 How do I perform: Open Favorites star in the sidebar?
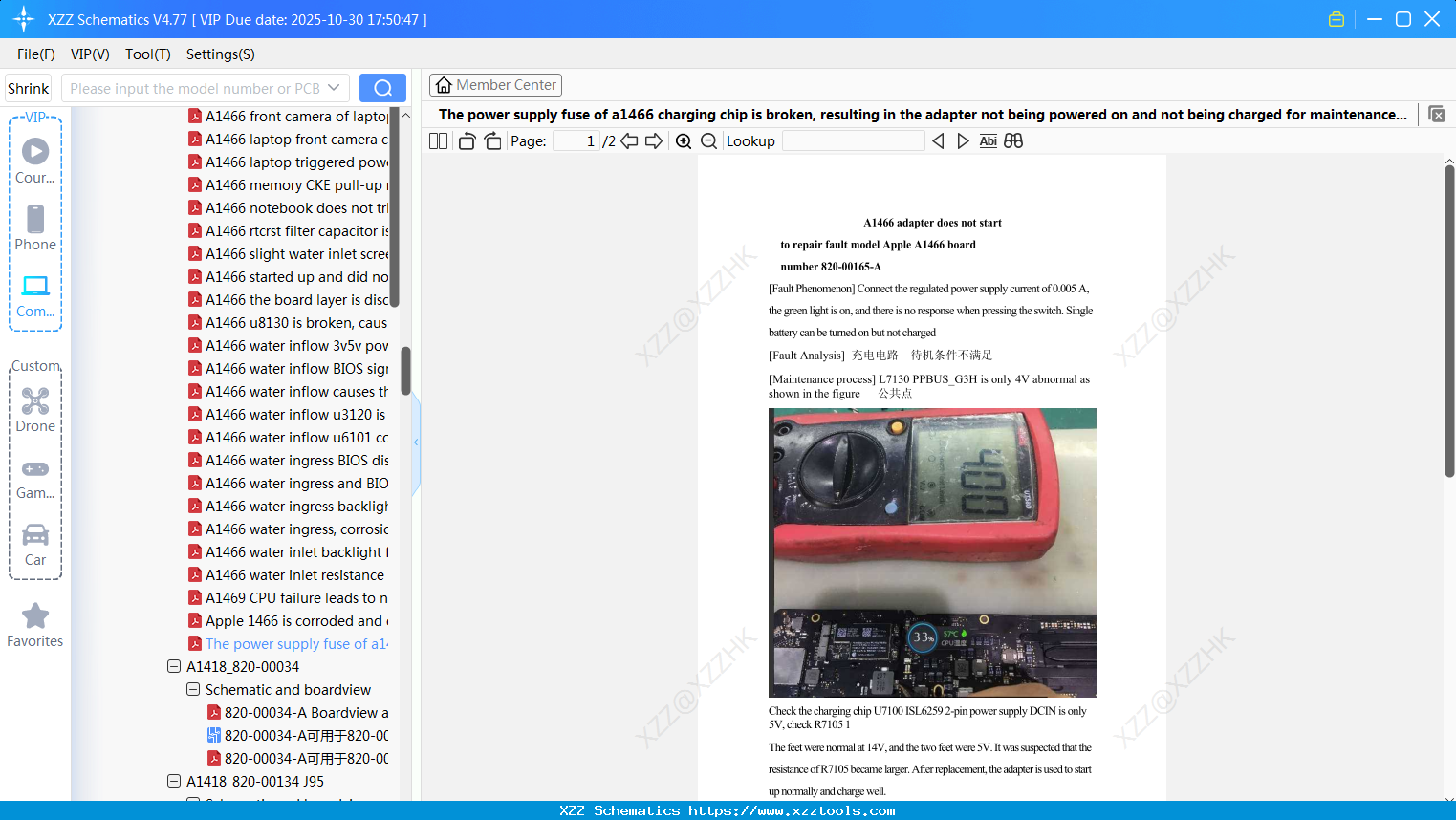(35, 625)
